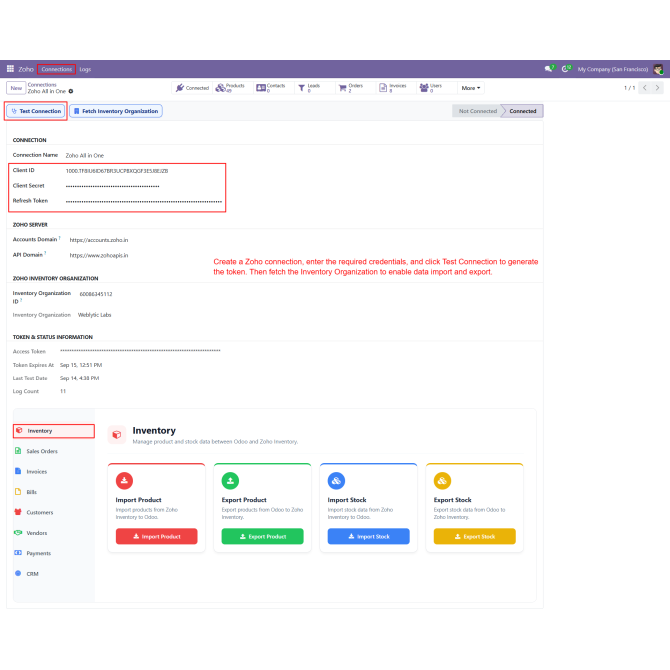Select the Invoices sidebar tab
Image resolution: width=670 pixels, height=670 pixels.
54,472
